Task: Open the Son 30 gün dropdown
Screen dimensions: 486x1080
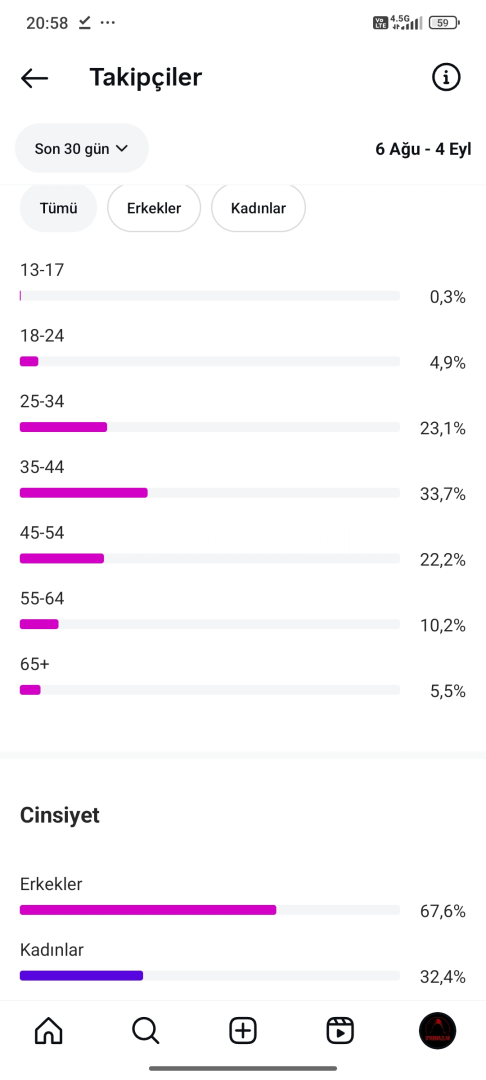Action: [82, 148]
